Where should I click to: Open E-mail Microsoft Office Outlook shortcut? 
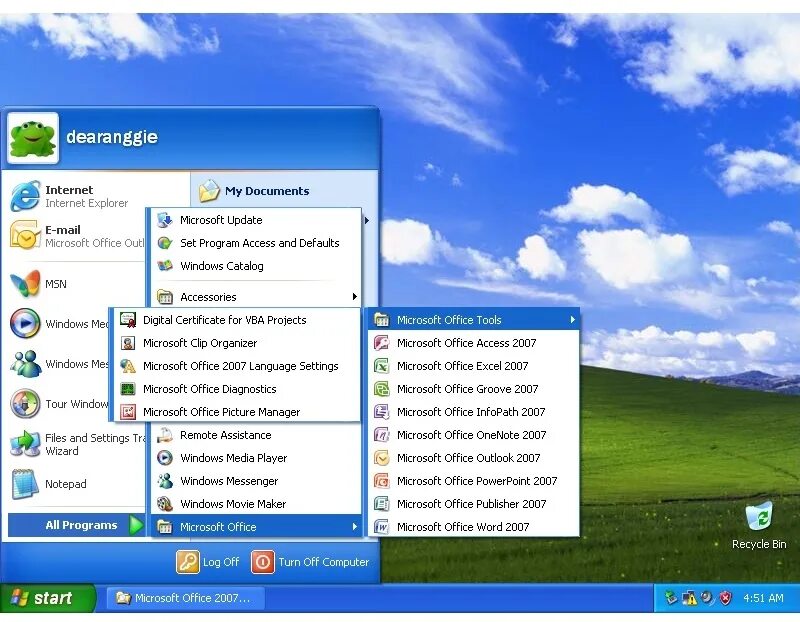click(77, 236)
